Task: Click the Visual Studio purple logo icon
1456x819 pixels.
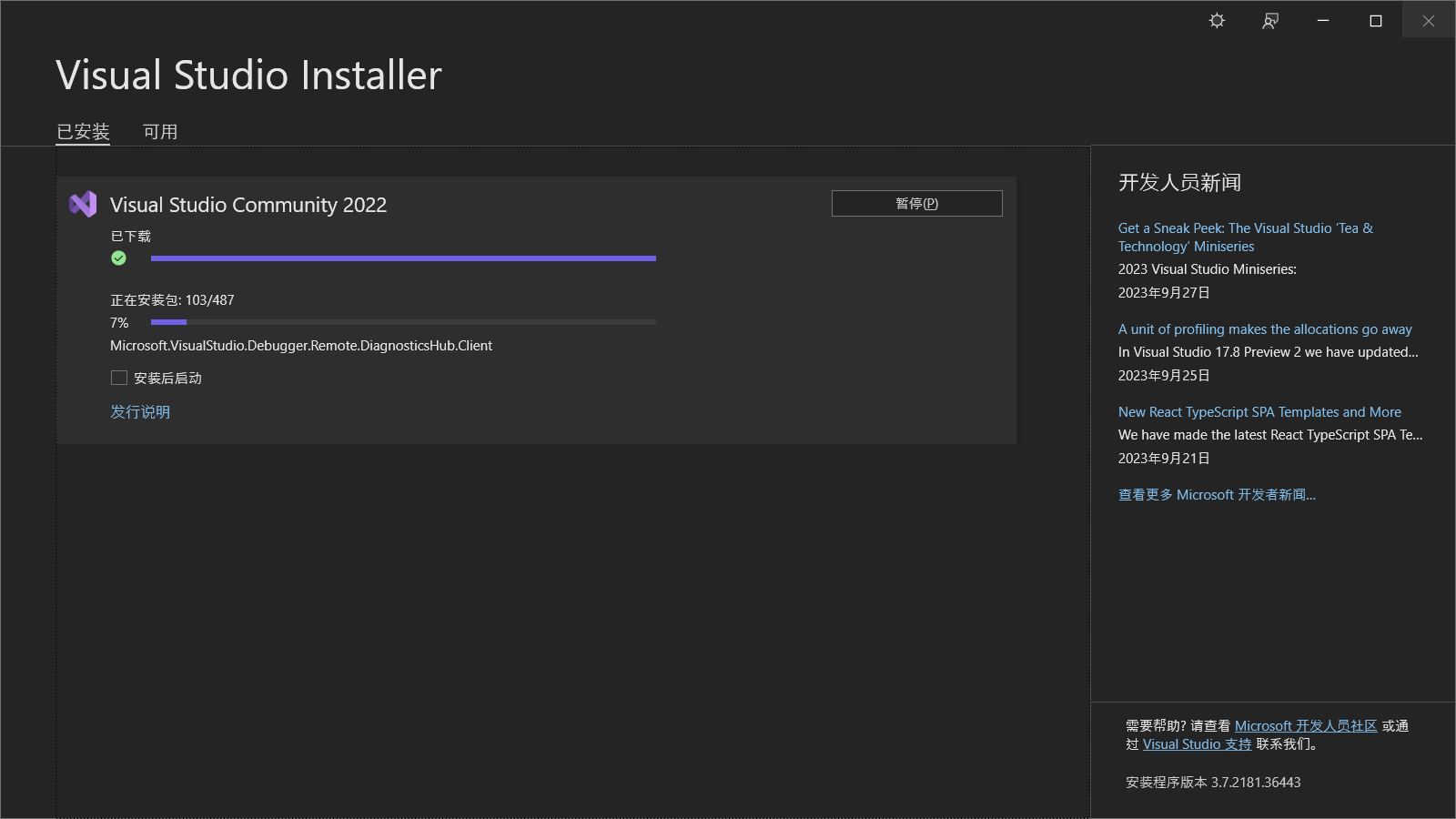Action: tap(83, 204)
